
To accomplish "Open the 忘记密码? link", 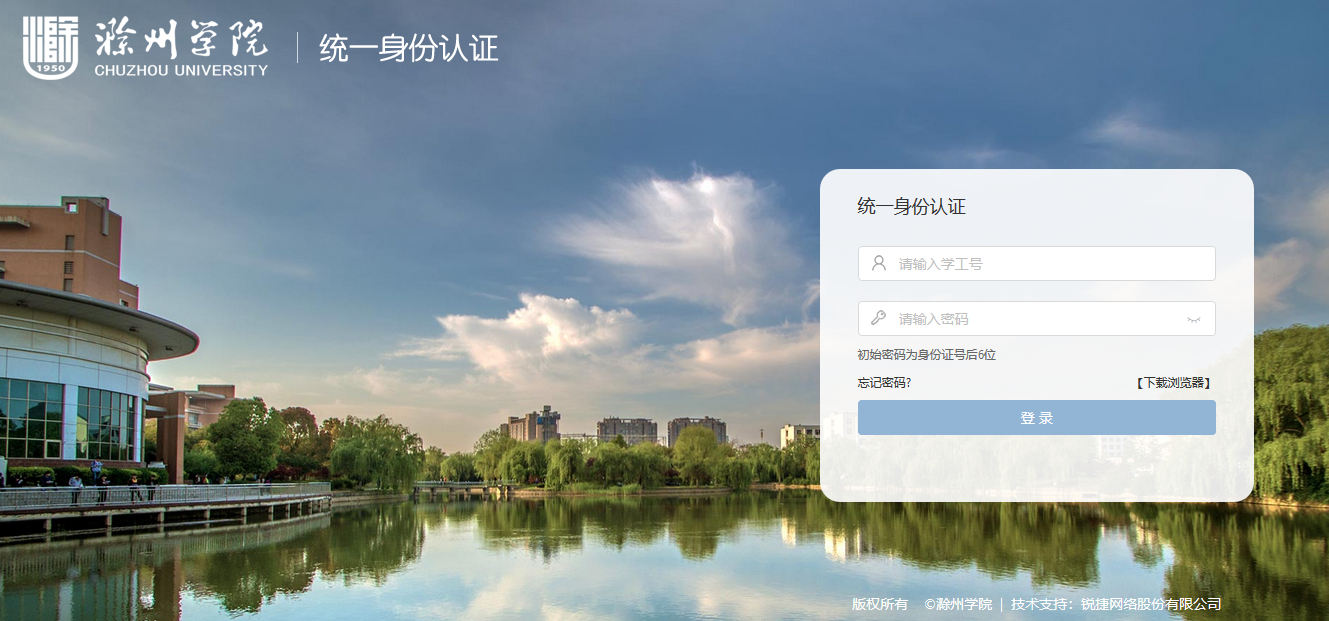I will click(884, 382).
